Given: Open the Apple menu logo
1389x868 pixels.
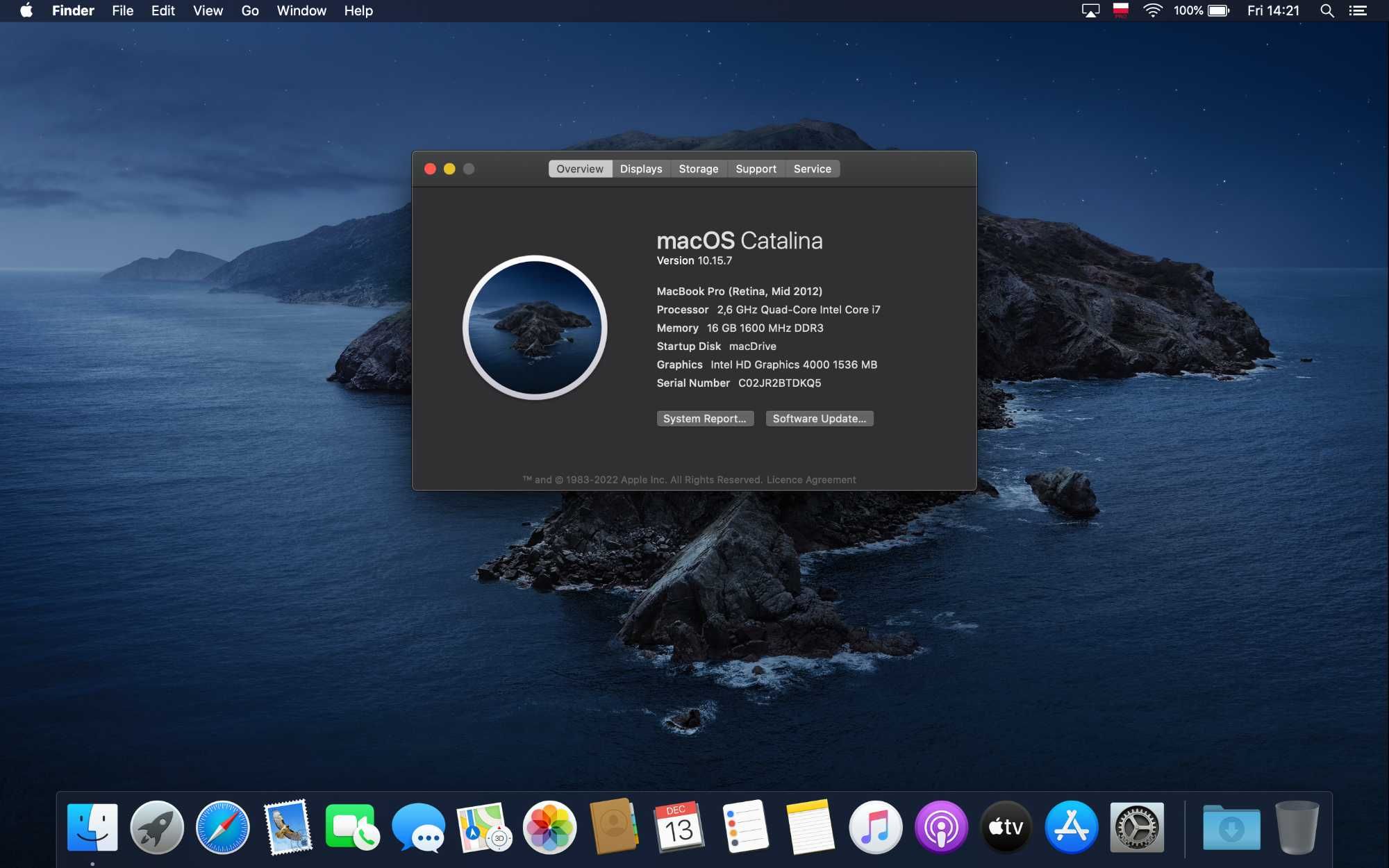Looking at the screenshot, I should pyautogui.click(x=26, y=10).
